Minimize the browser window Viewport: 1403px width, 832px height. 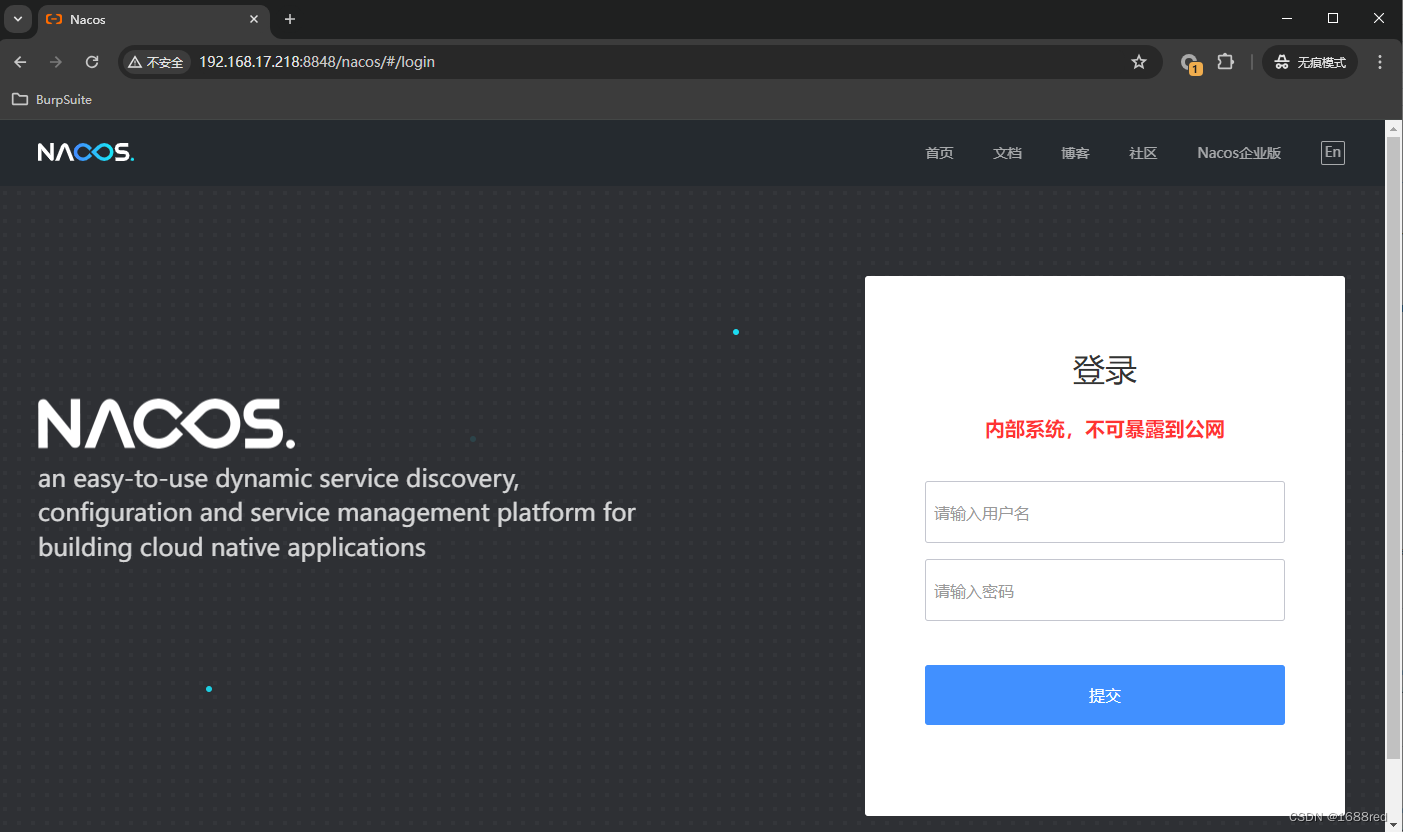click(x=1287, y=19)
